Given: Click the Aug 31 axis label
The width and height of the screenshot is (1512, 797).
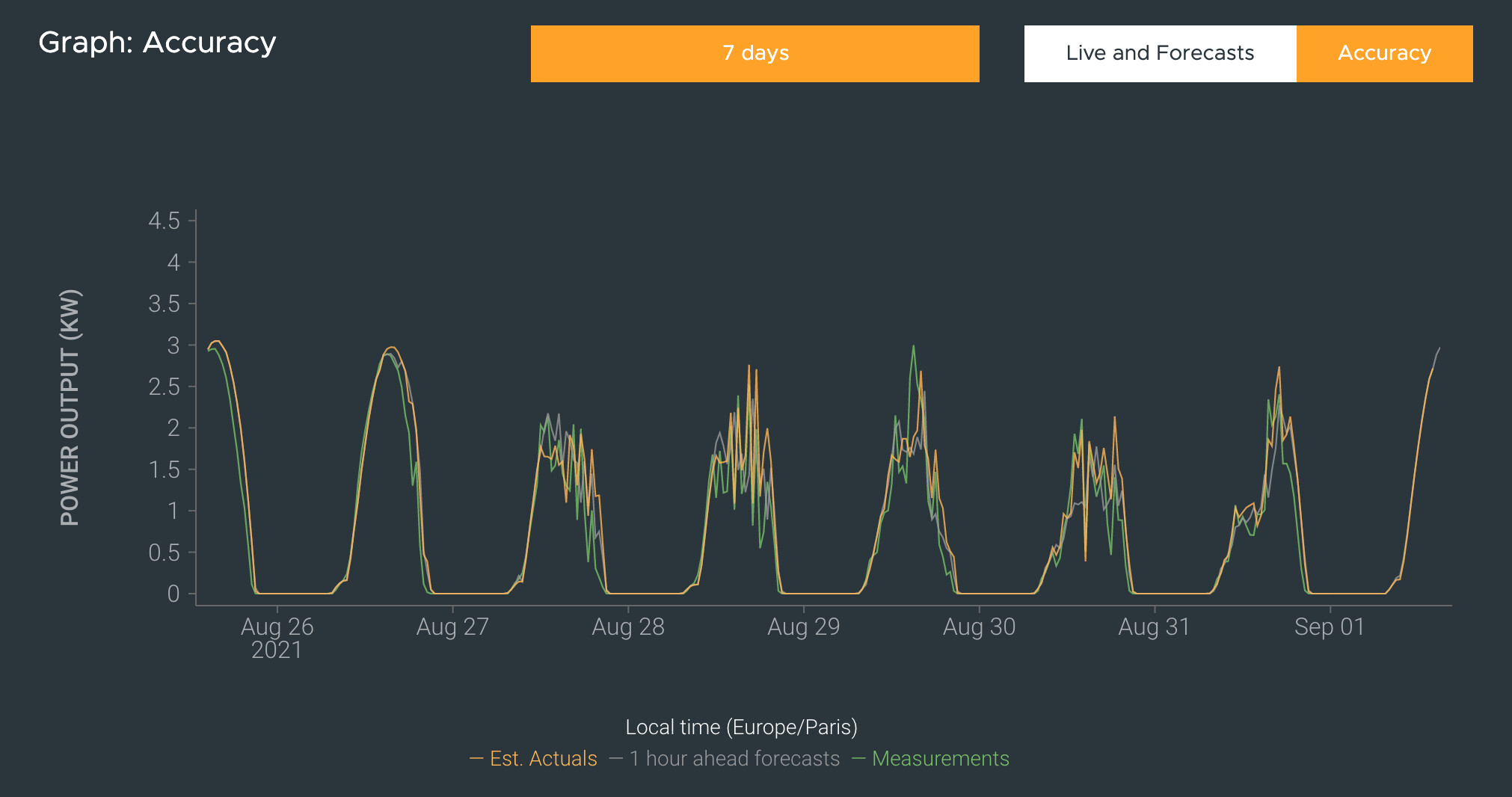Looking at the screenshot, I should pyautogui.click(x=1155, y=627).
